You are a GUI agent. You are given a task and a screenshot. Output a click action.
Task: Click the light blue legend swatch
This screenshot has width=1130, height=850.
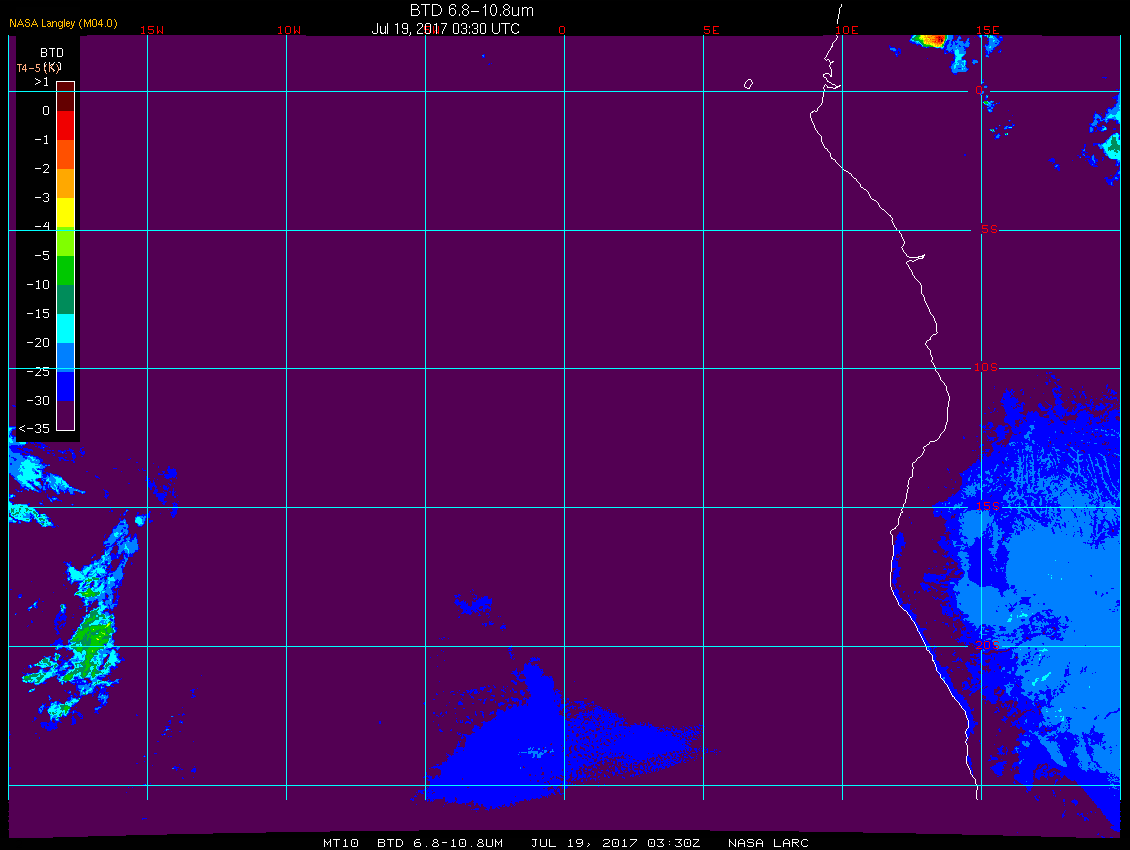click(66, 357)
